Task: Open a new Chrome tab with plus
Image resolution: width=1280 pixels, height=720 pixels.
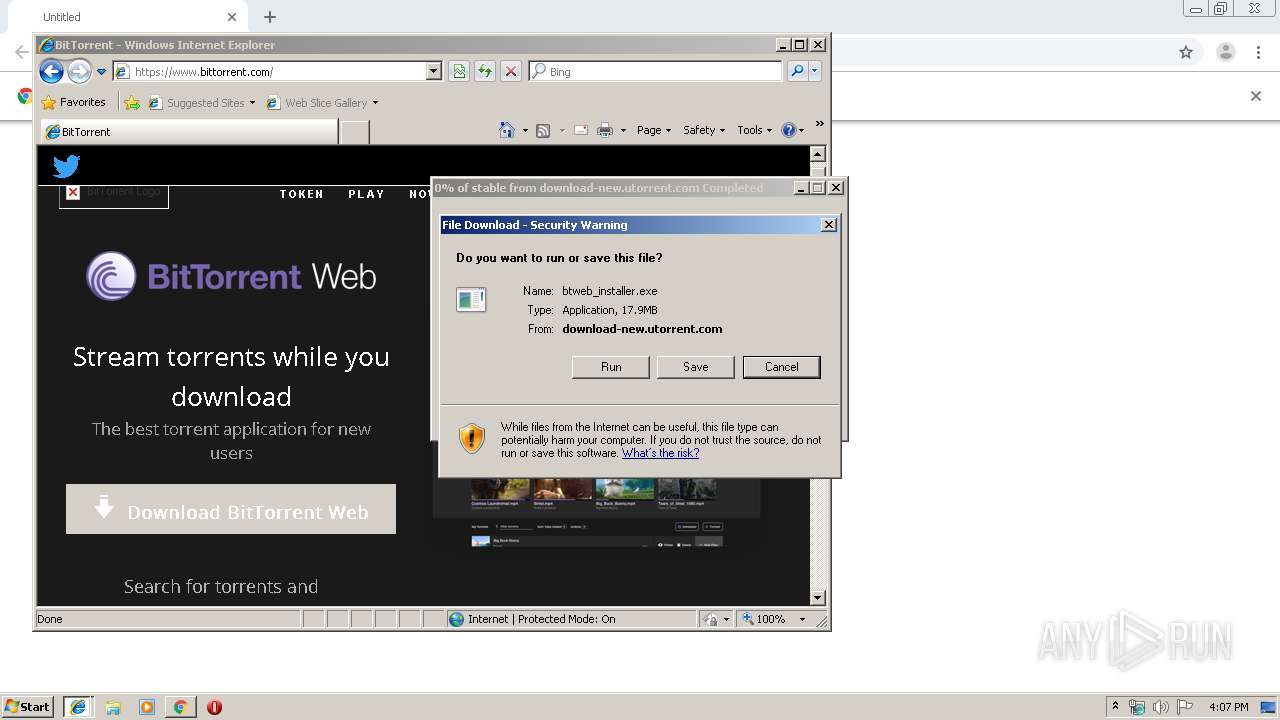Action: point(270,17)
